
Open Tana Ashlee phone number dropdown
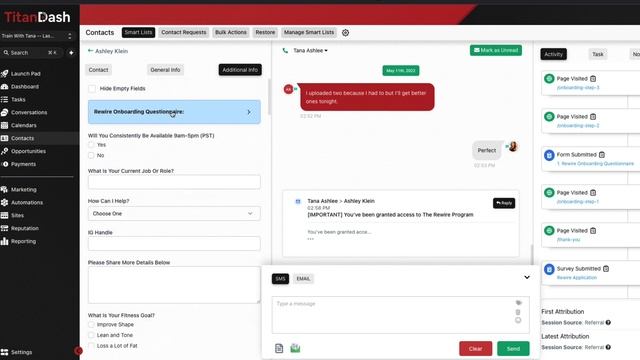(310, 51)
